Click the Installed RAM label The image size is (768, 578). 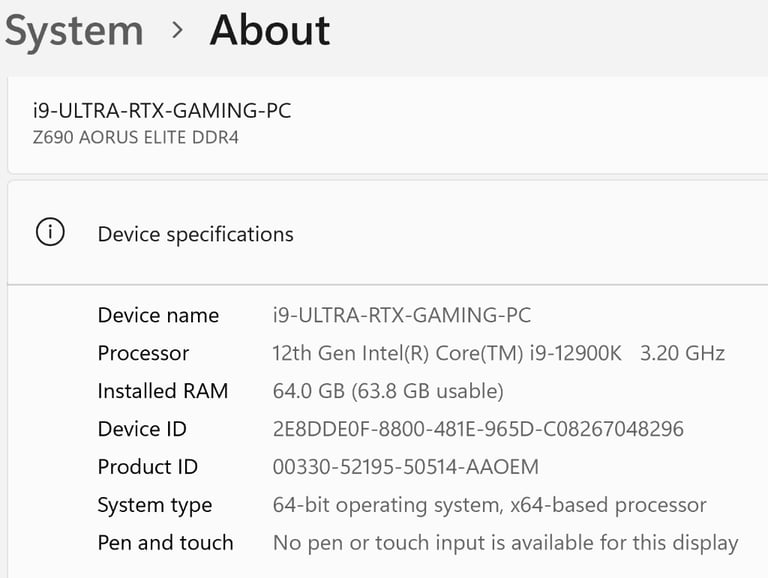click(x=163, y=391)
